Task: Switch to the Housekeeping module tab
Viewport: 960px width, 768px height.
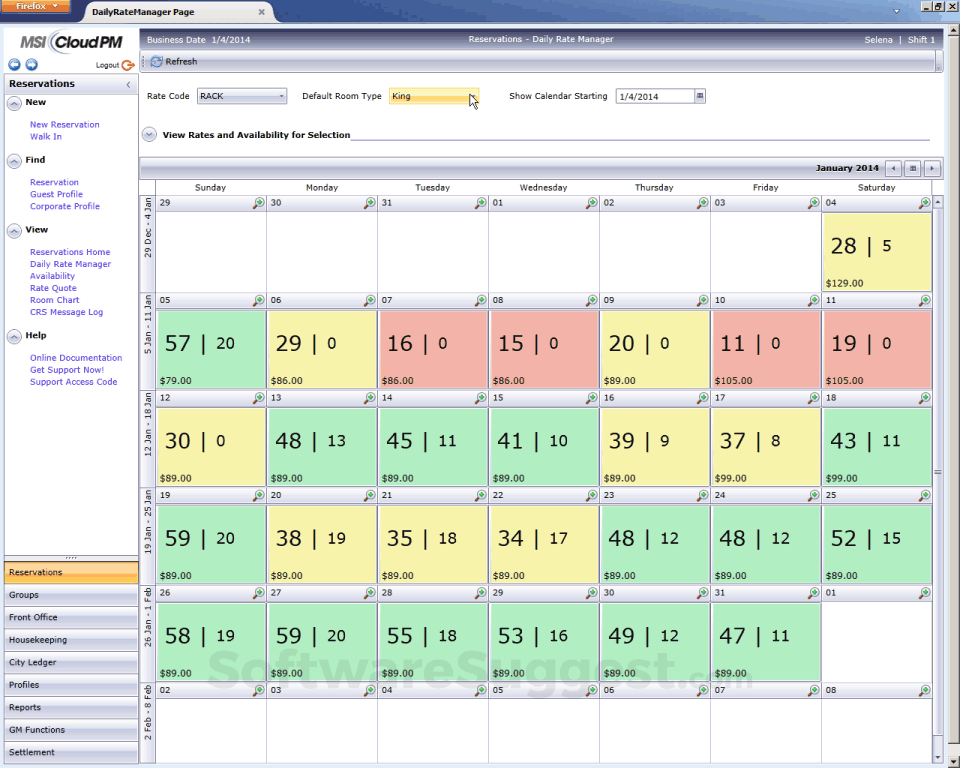Action: click(71, 640)
